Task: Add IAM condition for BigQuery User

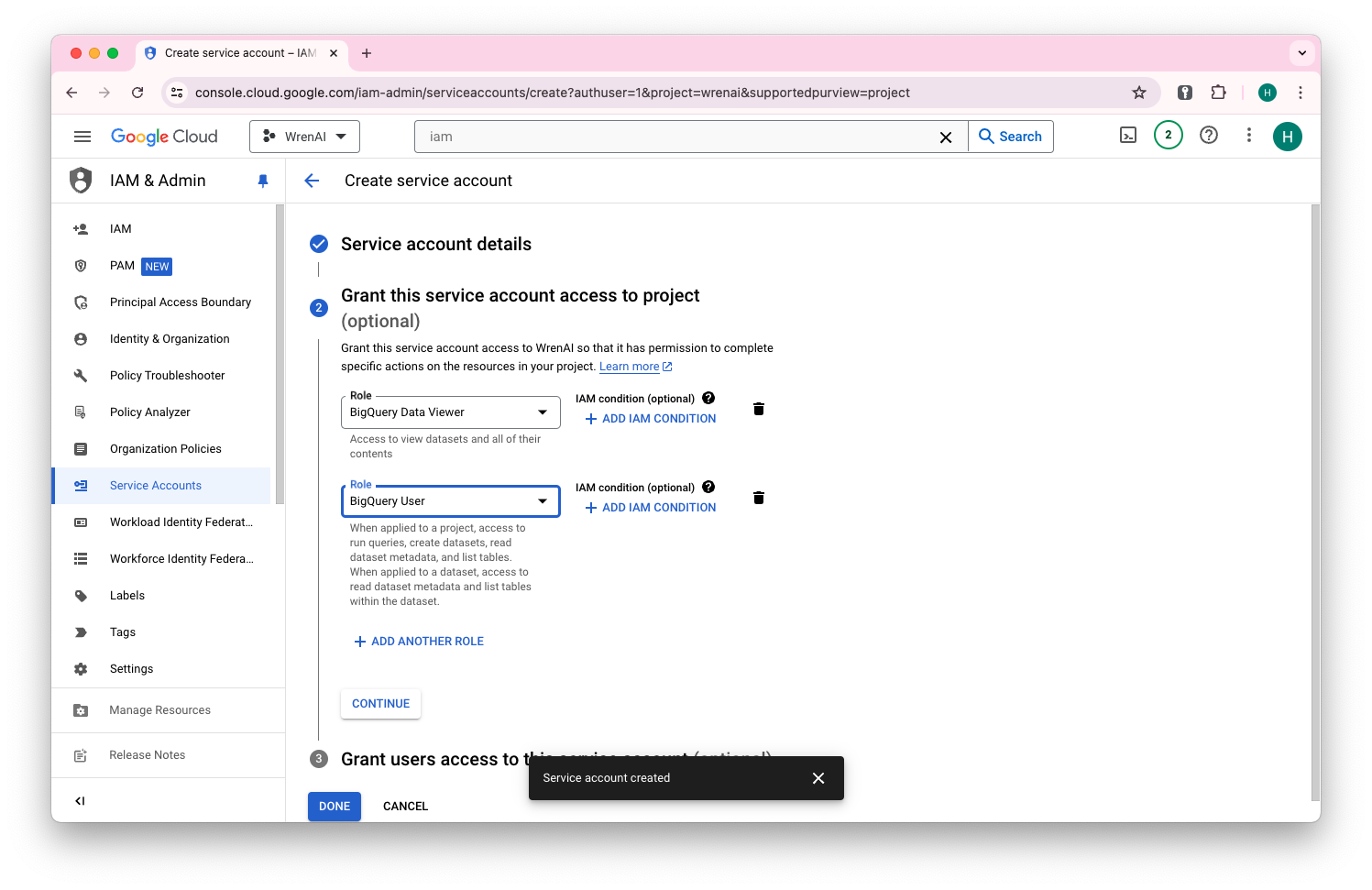Action: point(651,508)
